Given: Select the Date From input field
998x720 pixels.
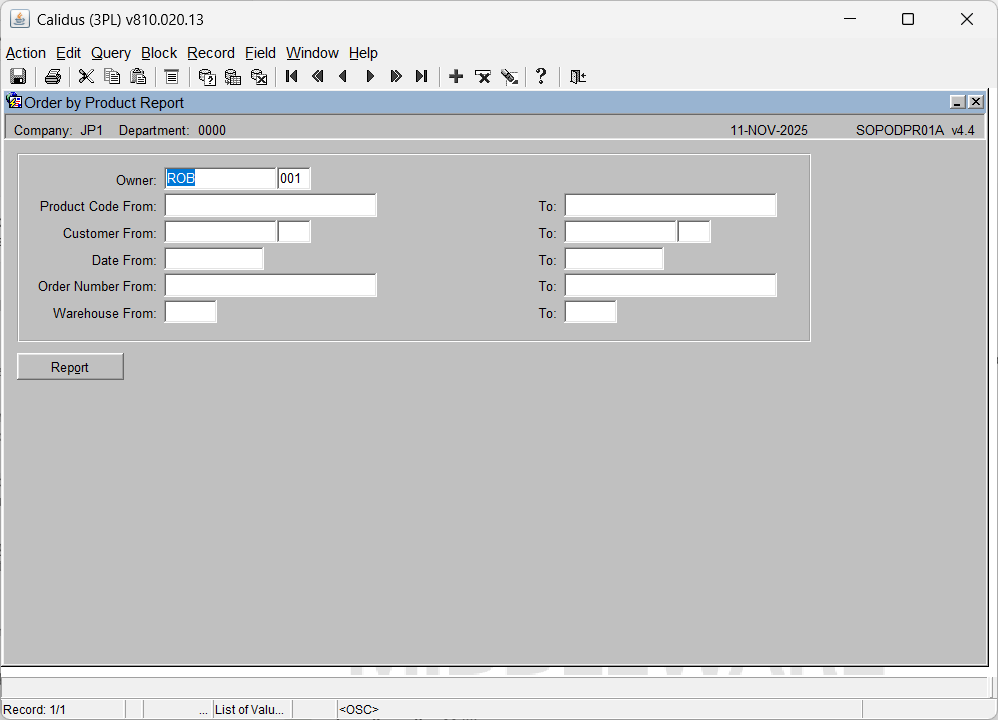Looking at the screenshot, I should 214,260.
